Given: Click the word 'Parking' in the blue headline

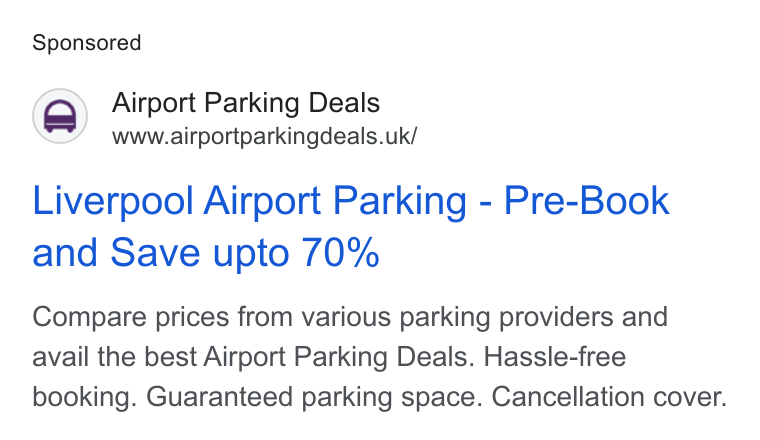Looking at the screenshot, I should (x=400, y=202).
